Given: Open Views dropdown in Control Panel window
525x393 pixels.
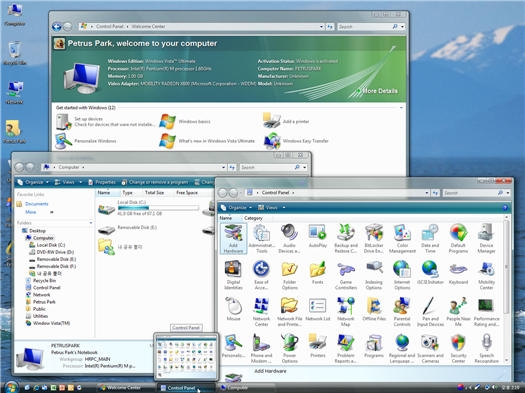Looking at the screenshot, I should 271,208.
